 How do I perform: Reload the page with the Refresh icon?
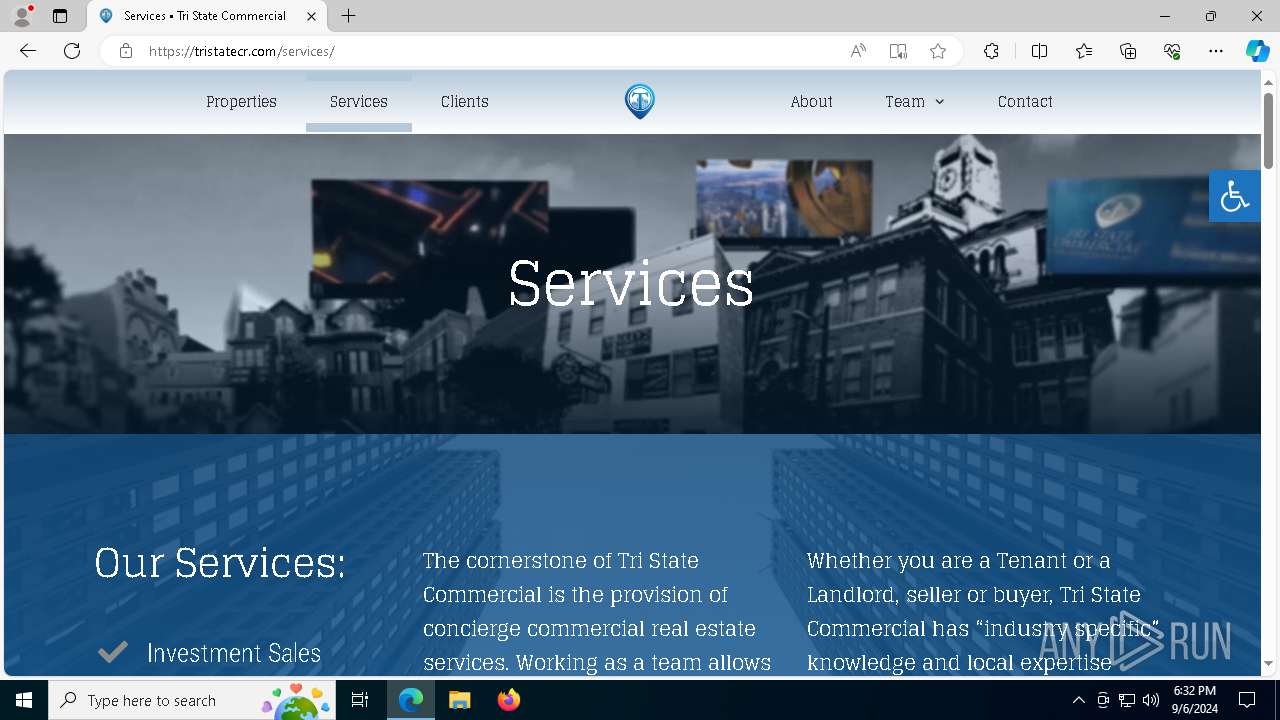click(72, 51)
